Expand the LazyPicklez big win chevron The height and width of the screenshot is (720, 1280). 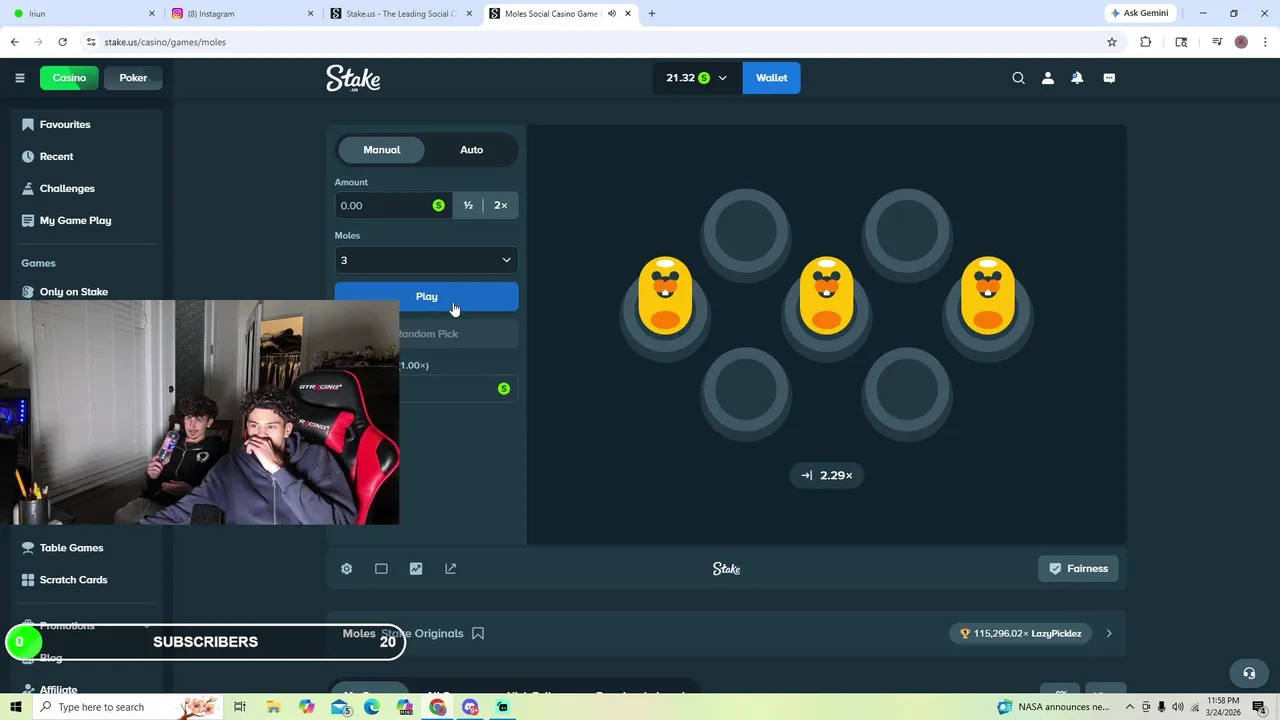(x=1109, y=633)
